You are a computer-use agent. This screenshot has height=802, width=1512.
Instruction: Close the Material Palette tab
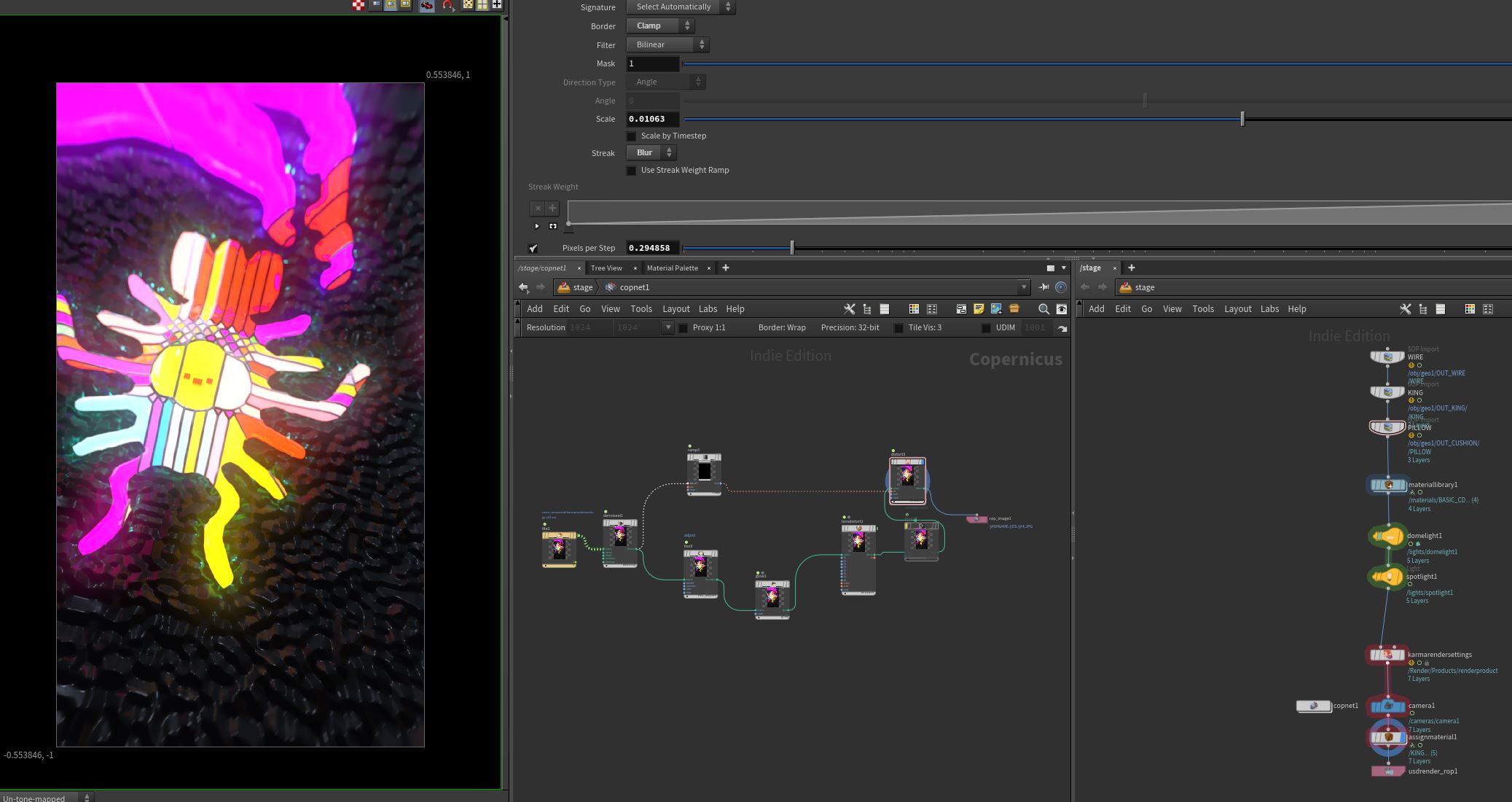[x=708, y=268]
